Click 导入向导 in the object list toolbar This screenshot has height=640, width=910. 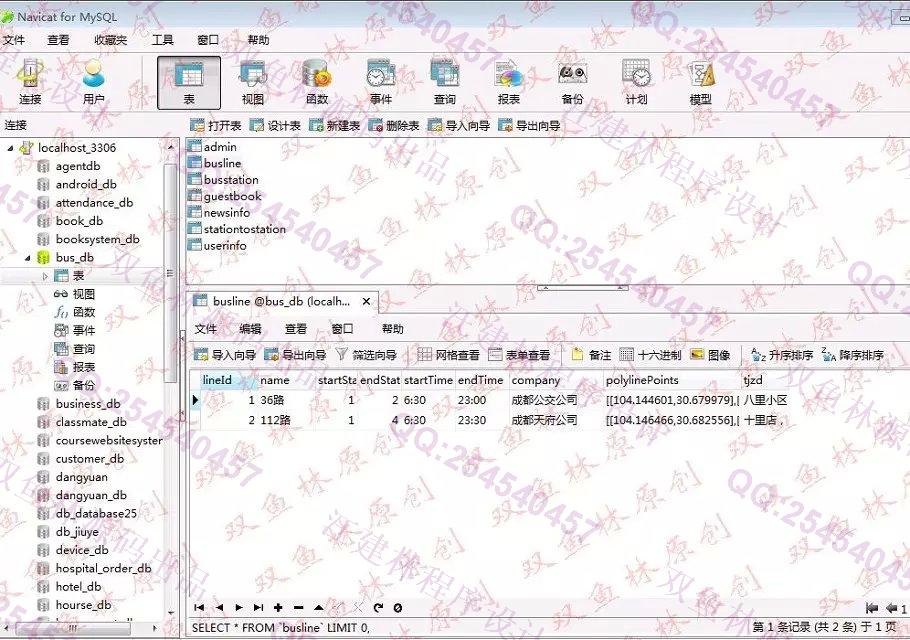[x=458, y=125]
